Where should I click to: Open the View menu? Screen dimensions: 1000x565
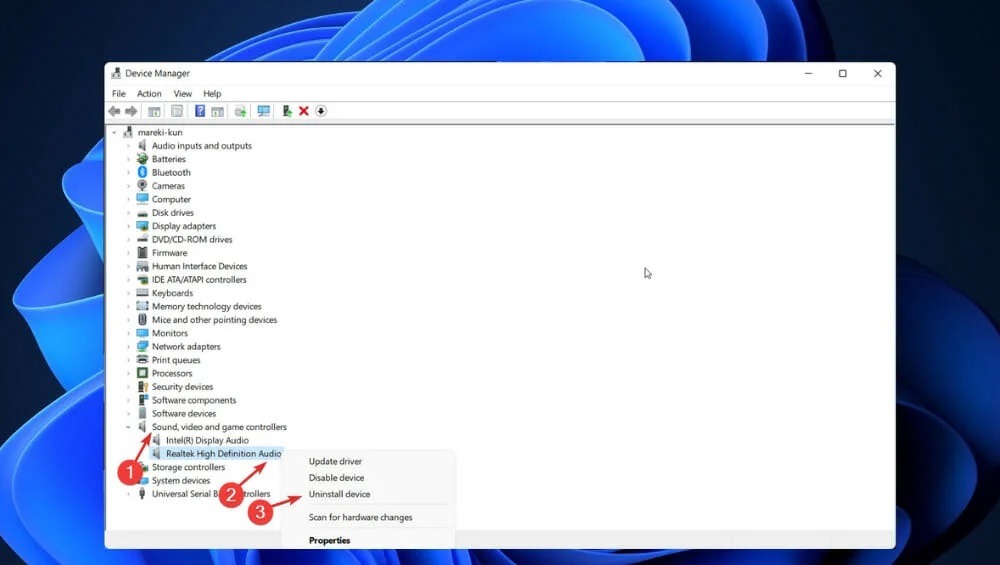182,93
